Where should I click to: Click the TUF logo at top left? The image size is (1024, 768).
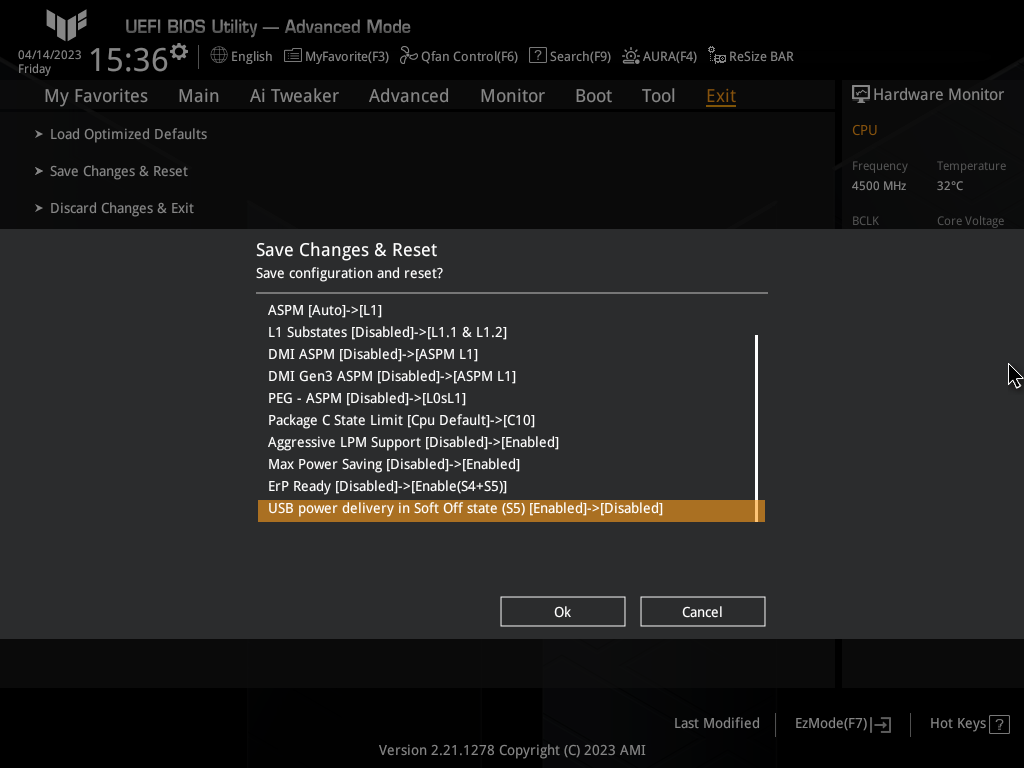click(66, 25)
